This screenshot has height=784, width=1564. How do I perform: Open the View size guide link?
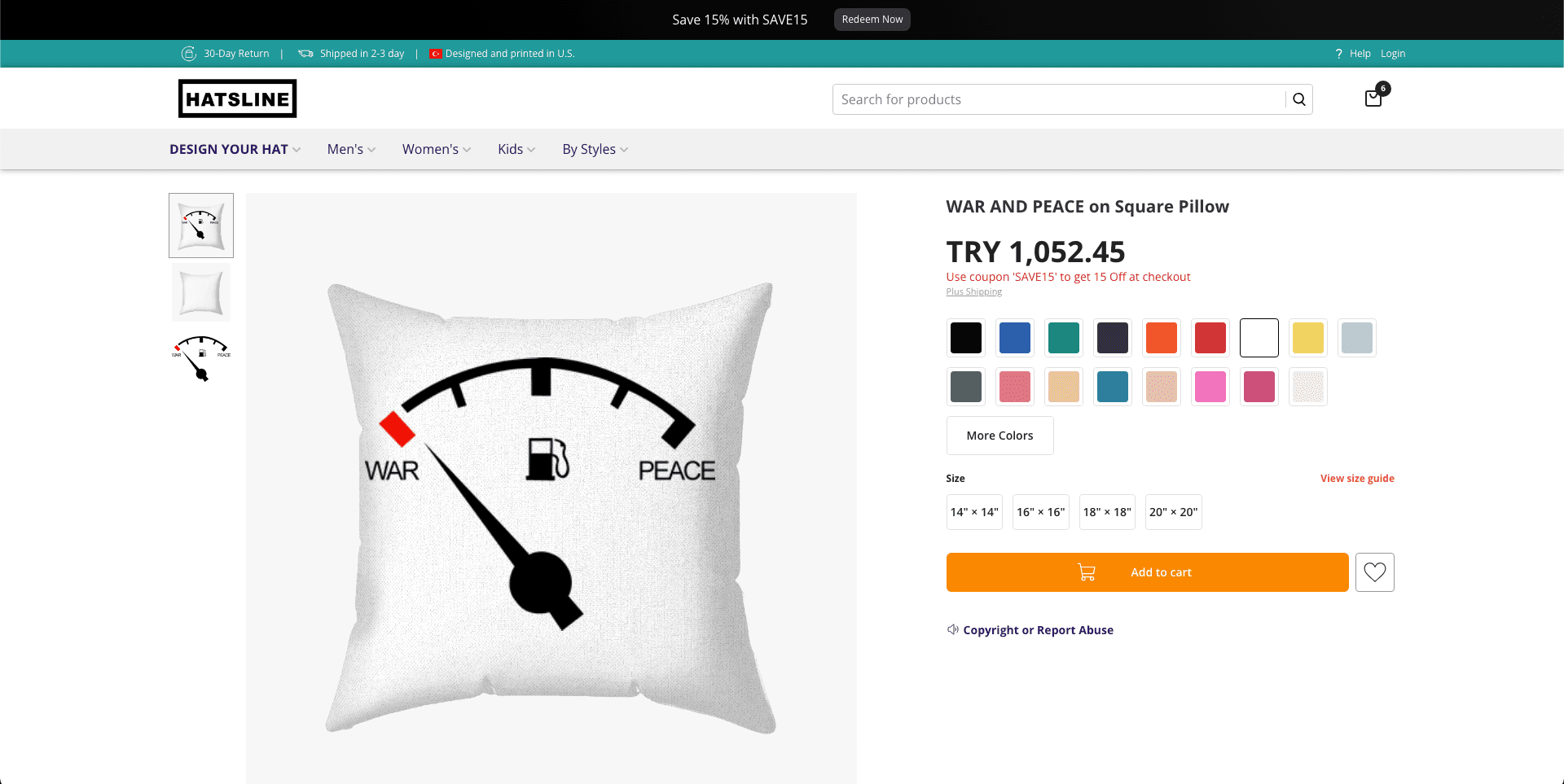1356,478
